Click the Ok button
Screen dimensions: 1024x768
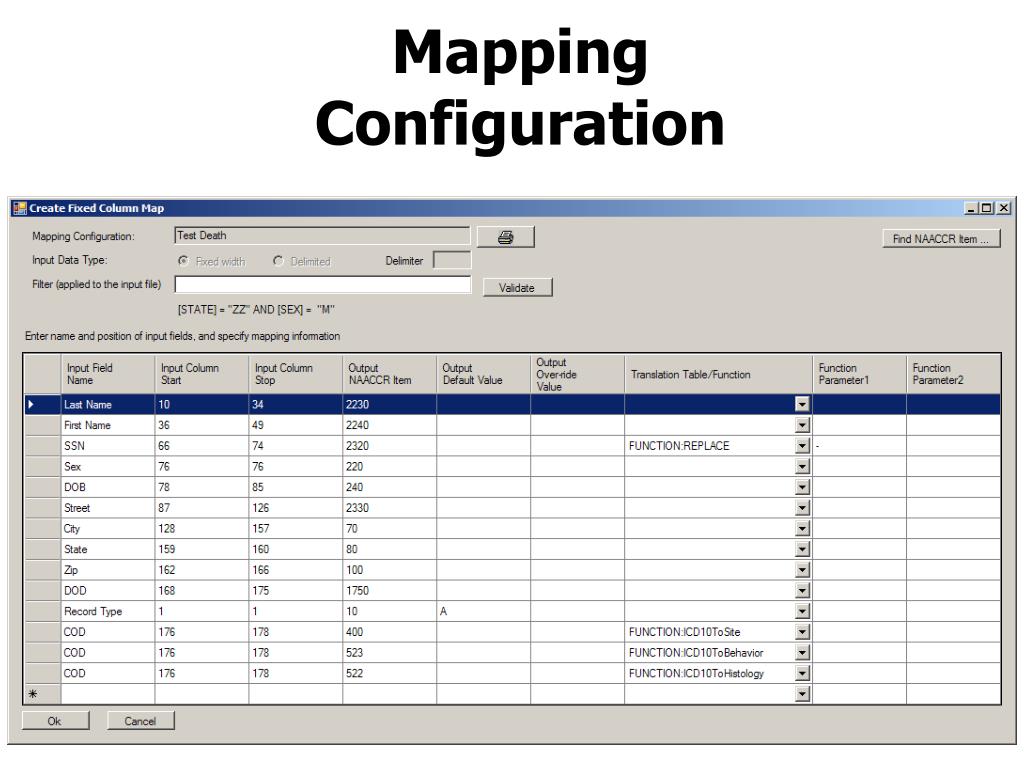point(55,721)
